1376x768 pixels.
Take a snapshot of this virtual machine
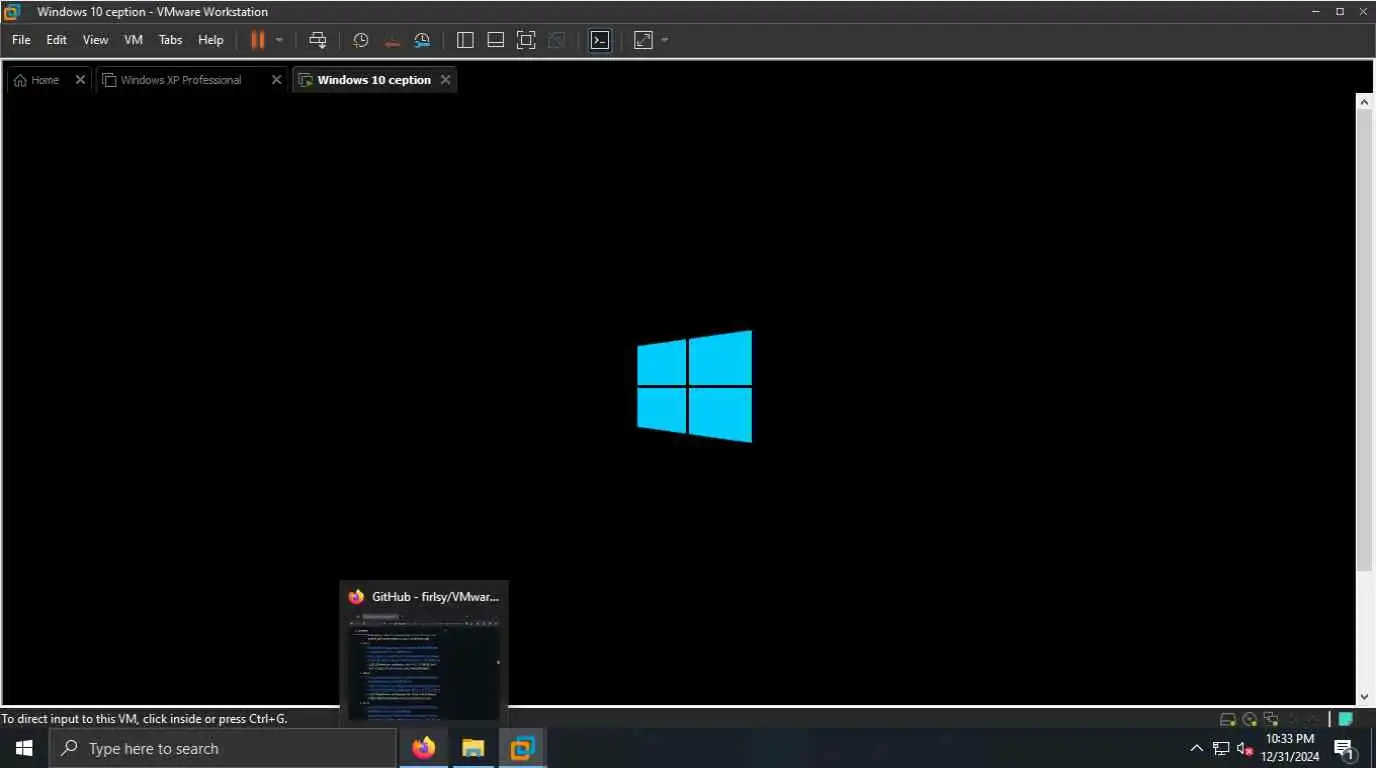click(x=361, y=40)
